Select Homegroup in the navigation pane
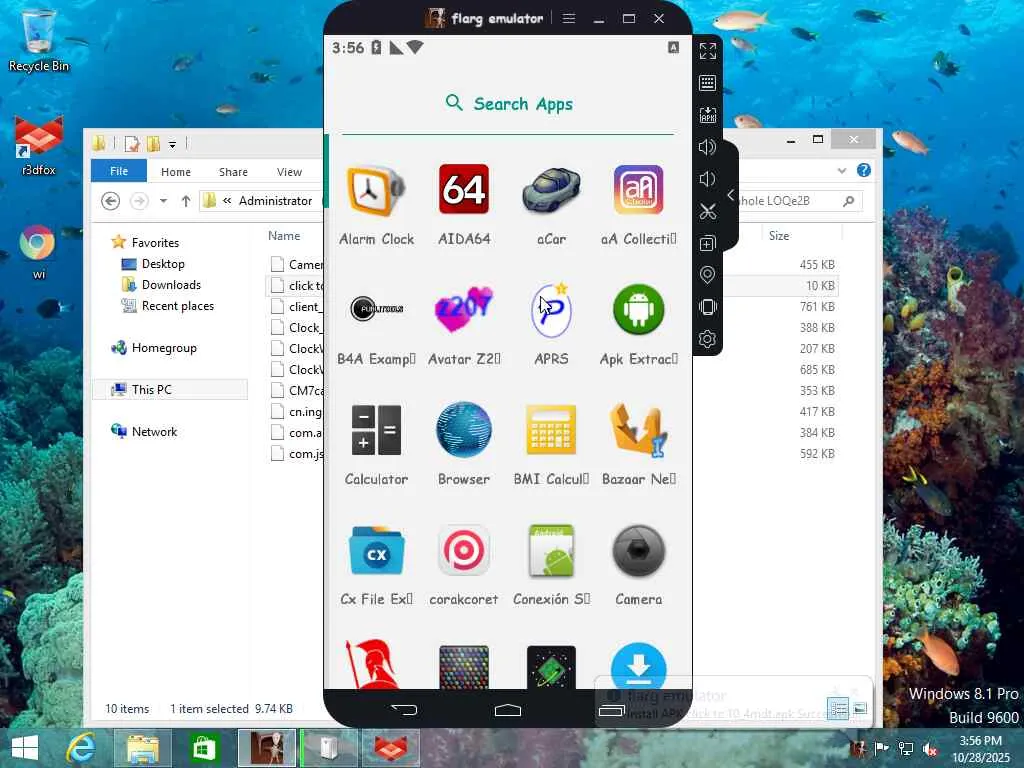This screenshot has height=768, width=1024. [x=153, y=348]
